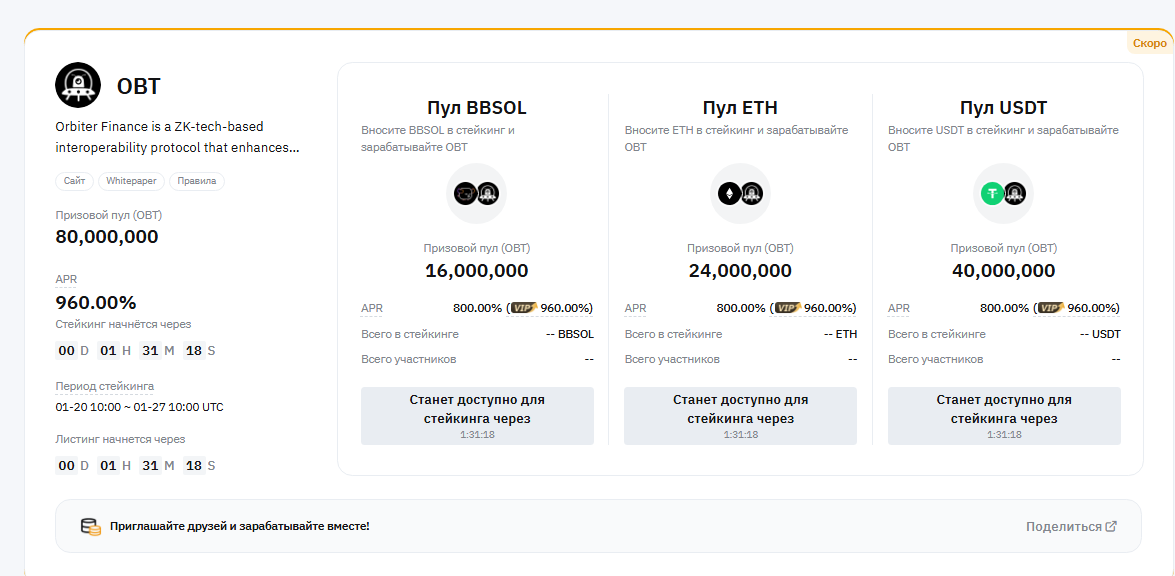Click the coins icon in invite banner

[x=91, y=526]
